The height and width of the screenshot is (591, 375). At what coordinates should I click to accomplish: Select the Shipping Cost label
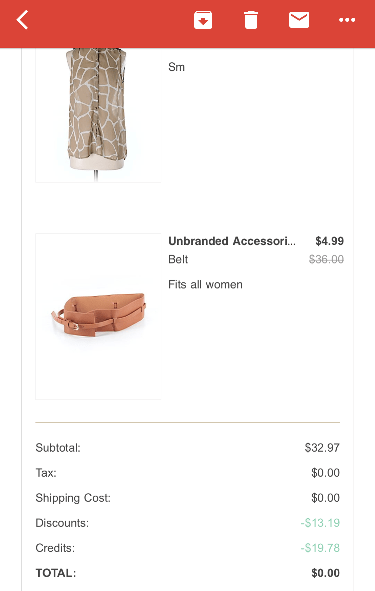[x=73, y=498]
